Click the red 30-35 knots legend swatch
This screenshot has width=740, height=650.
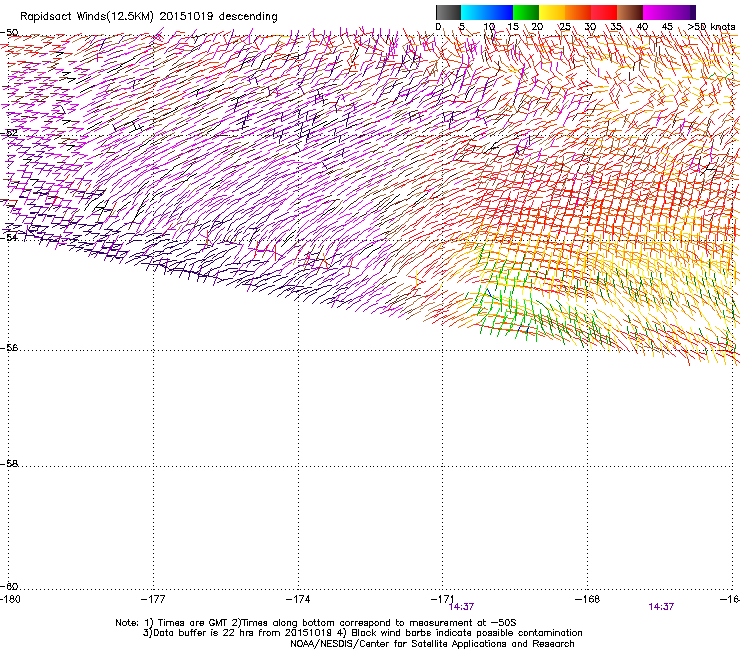(x=604, y=12)
